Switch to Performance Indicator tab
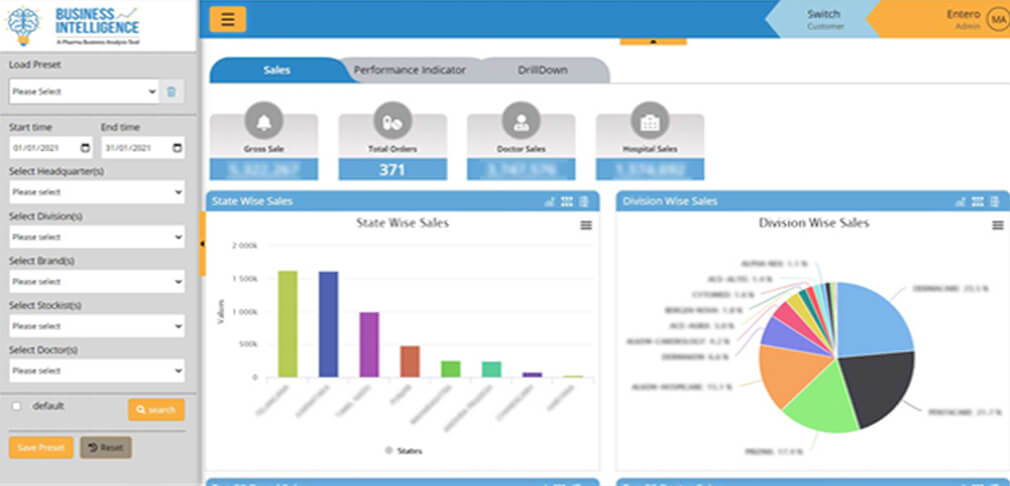This screenshot has height=486, width=1010. [x=409, y=71]
